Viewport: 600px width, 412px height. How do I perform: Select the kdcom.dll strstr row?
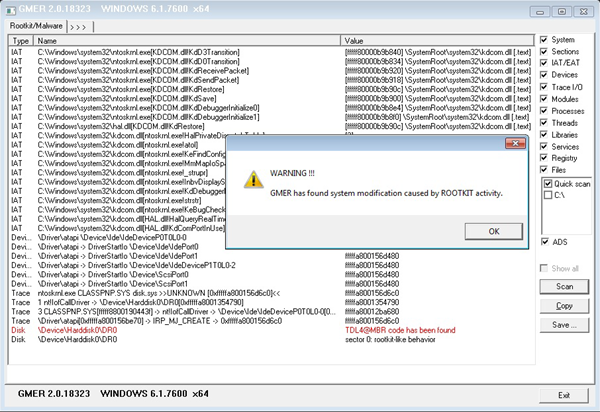[x=118, y=200]
